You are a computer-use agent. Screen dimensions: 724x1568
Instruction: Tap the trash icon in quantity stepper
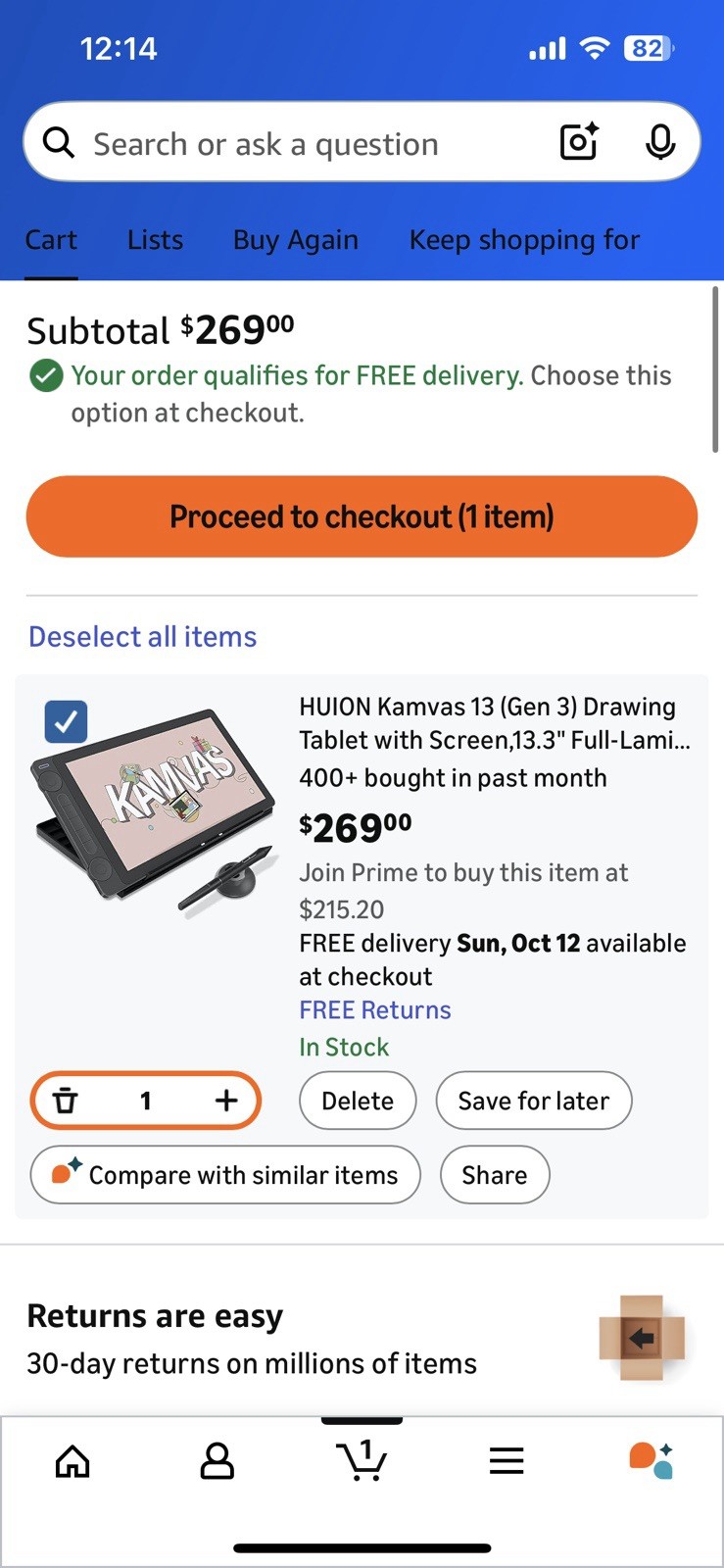click(65, 1101)
